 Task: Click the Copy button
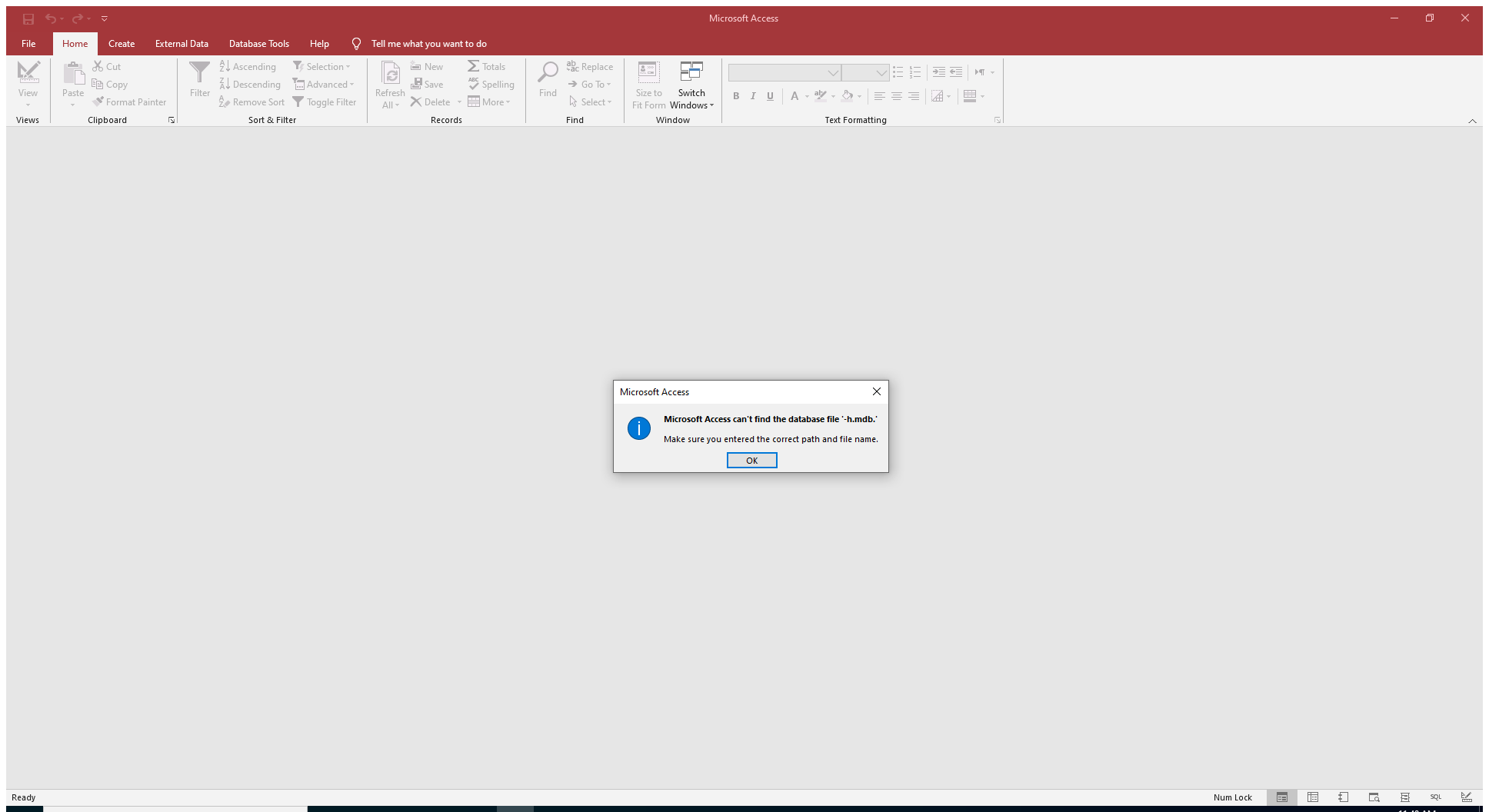tap(110, 85)
